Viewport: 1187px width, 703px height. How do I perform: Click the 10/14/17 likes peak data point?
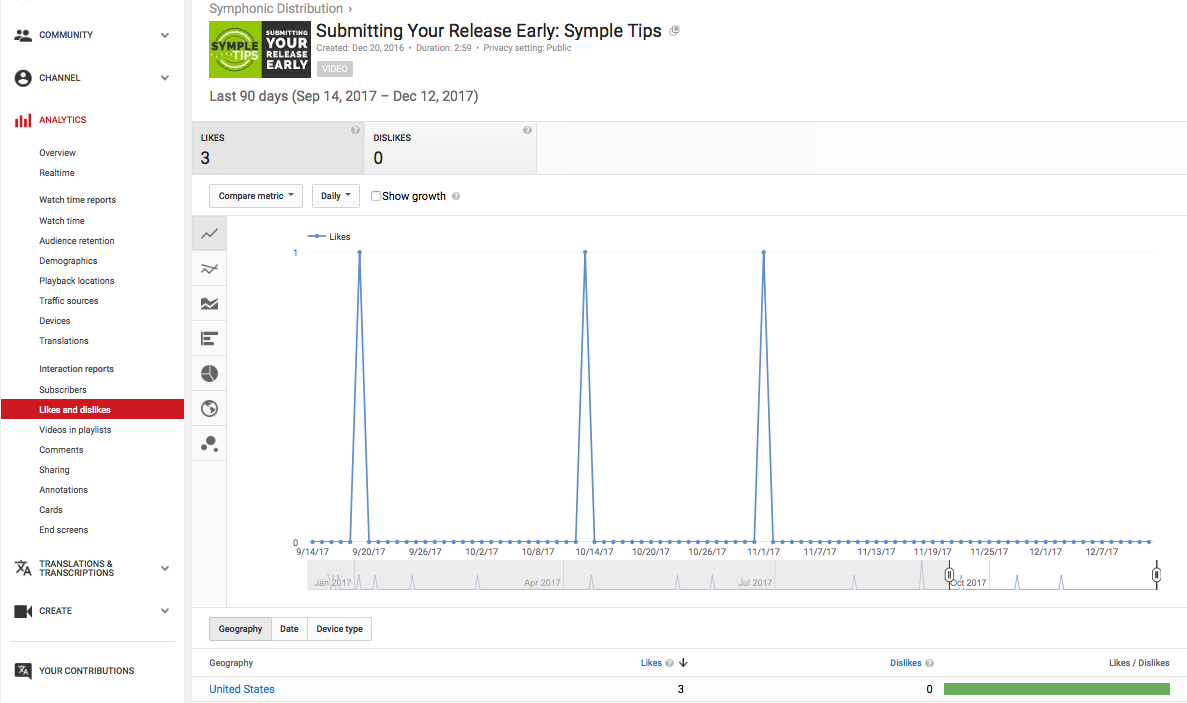point(585,252)
